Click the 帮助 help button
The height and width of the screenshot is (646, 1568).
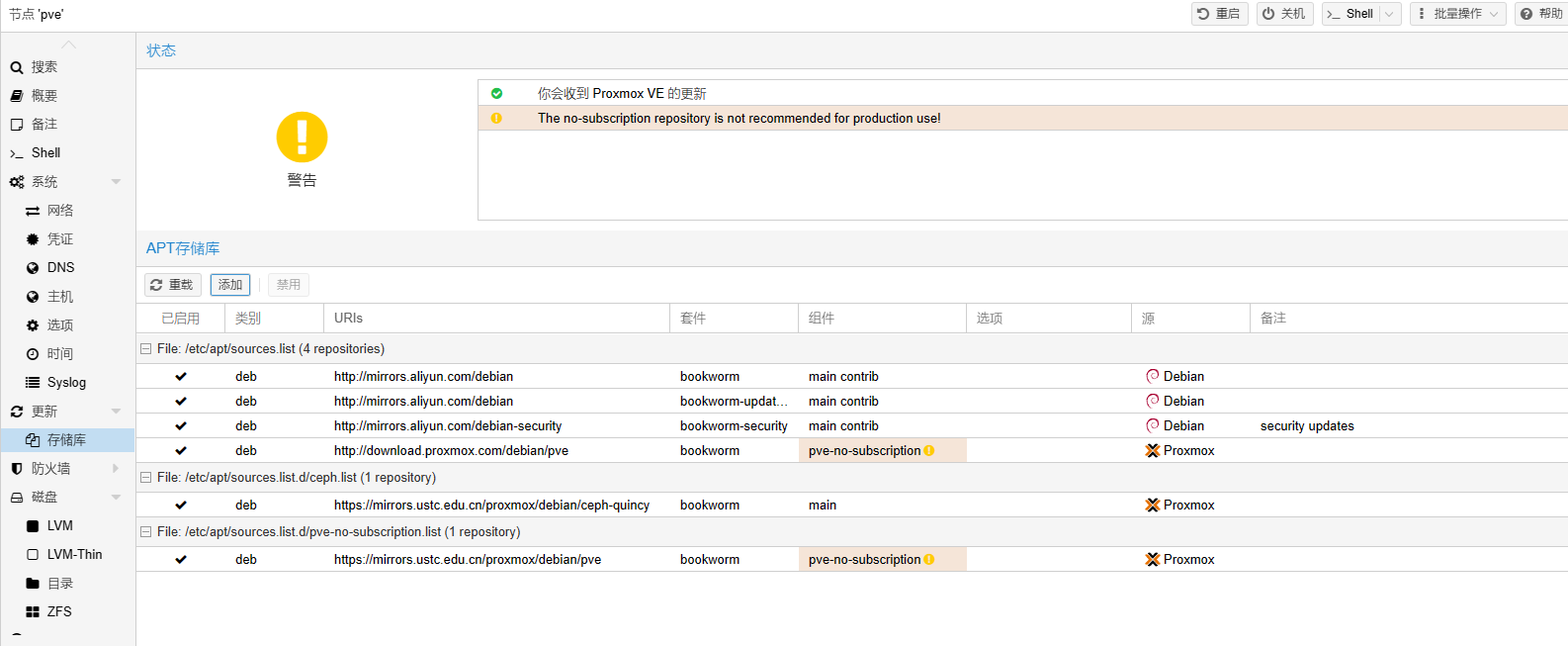pos(1541,14)
